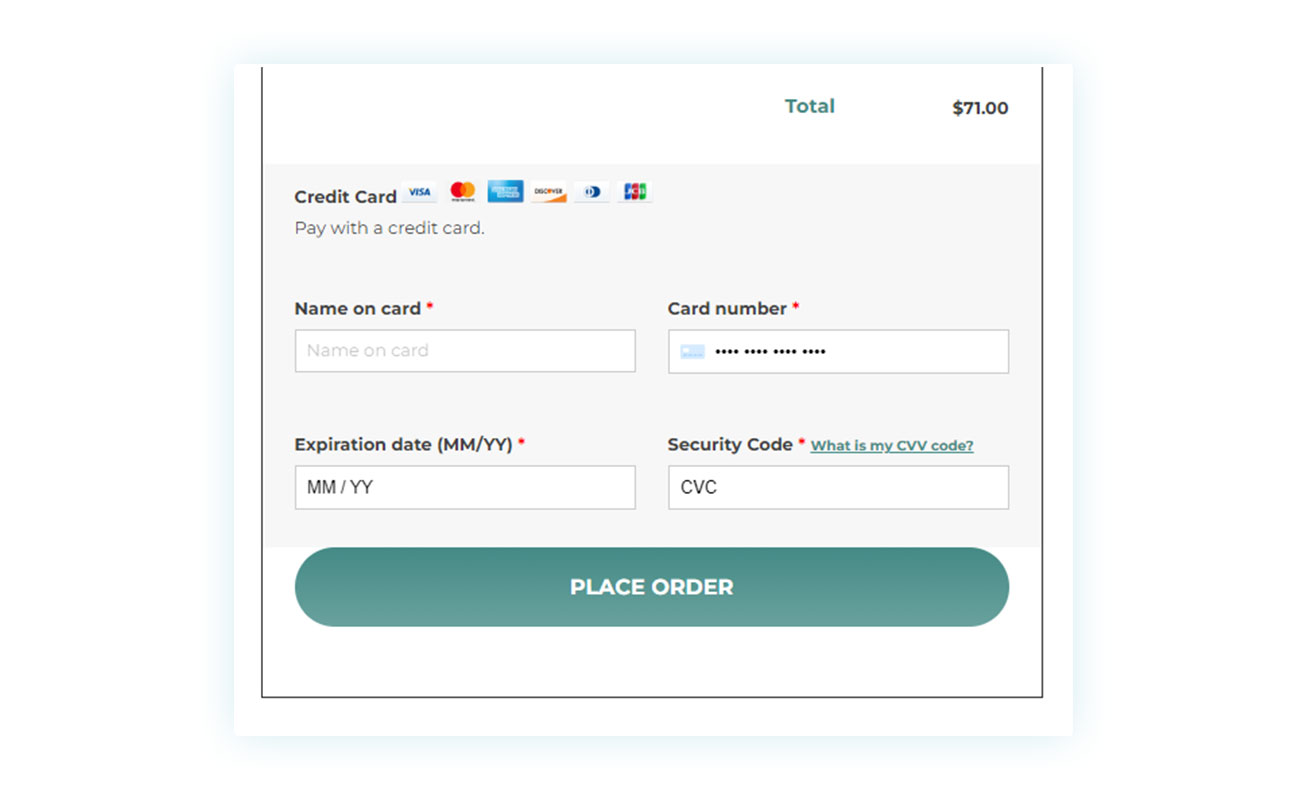The width and height of the screenshot is (1300, 803).
Task: Select the JCB card logo
Action: click(x=635, y=192)
